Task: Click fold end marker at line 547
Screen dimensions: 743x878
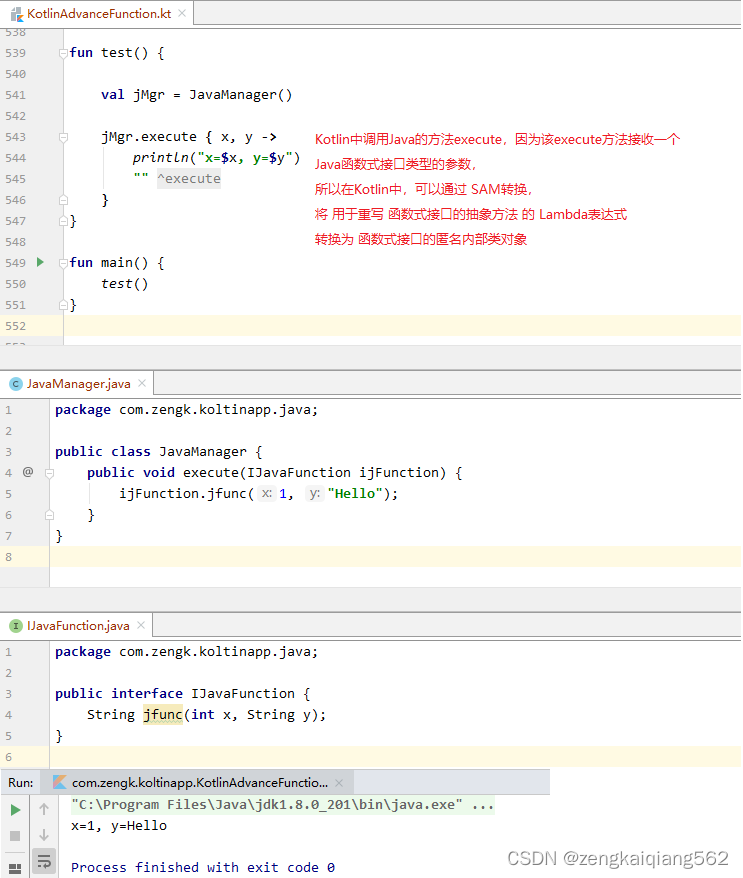Action: tap(63, 221)
